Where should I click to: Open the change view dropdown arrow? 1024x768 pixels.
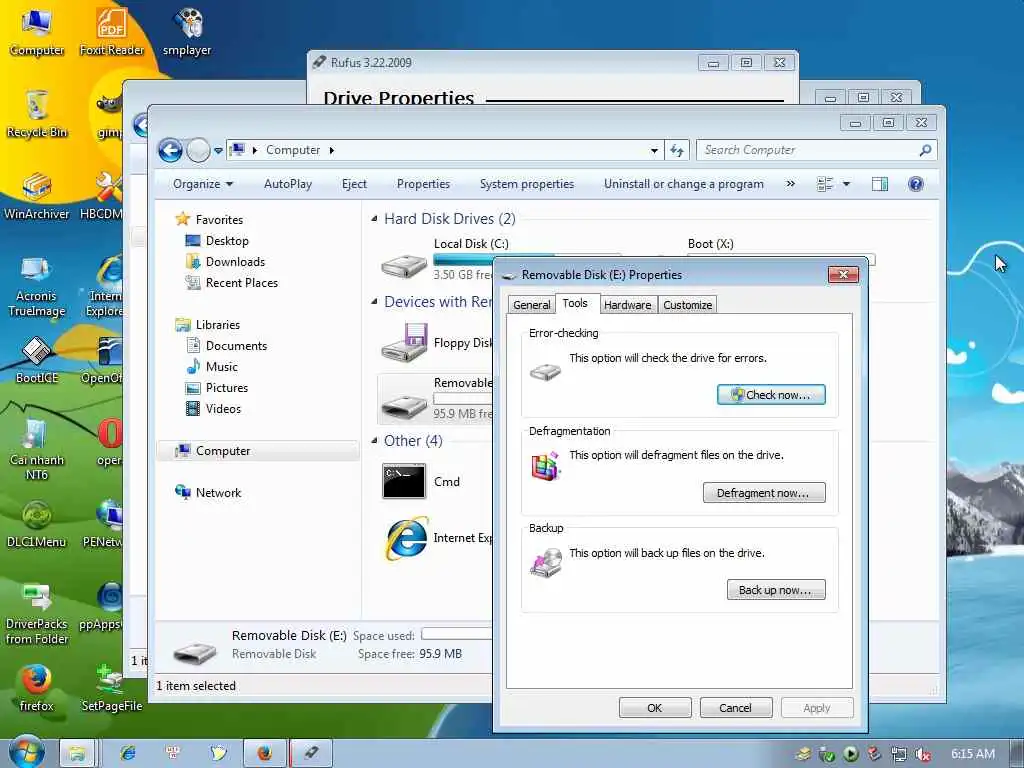(846, 184)
